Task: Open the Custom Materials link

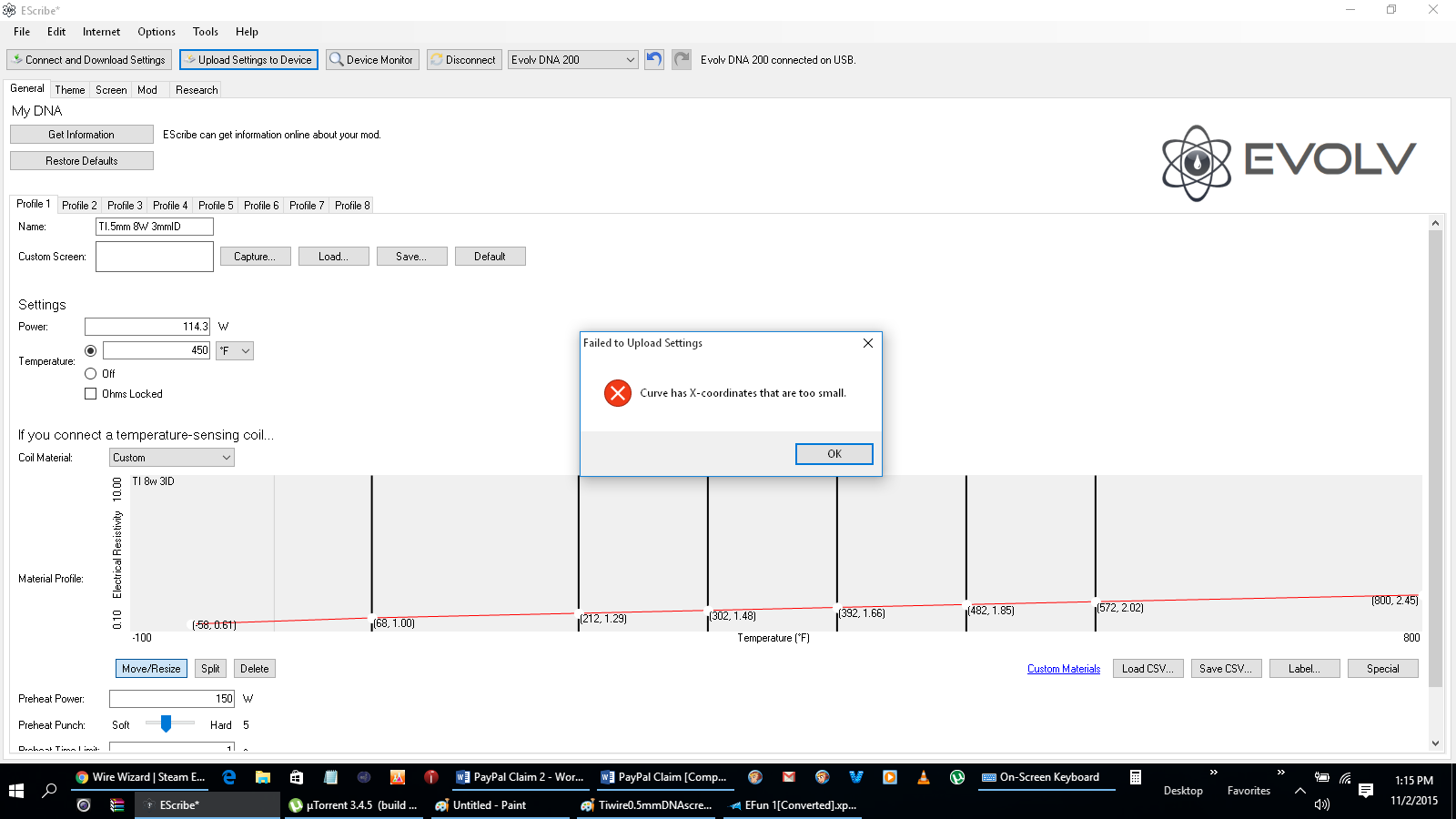Action: (1063, 669)
